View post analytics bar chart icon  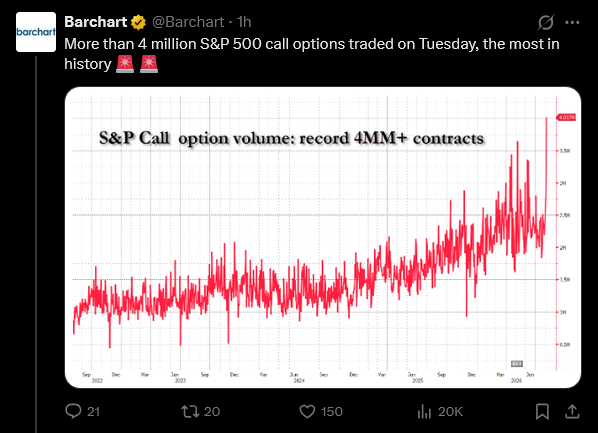[x=424, y=411]
